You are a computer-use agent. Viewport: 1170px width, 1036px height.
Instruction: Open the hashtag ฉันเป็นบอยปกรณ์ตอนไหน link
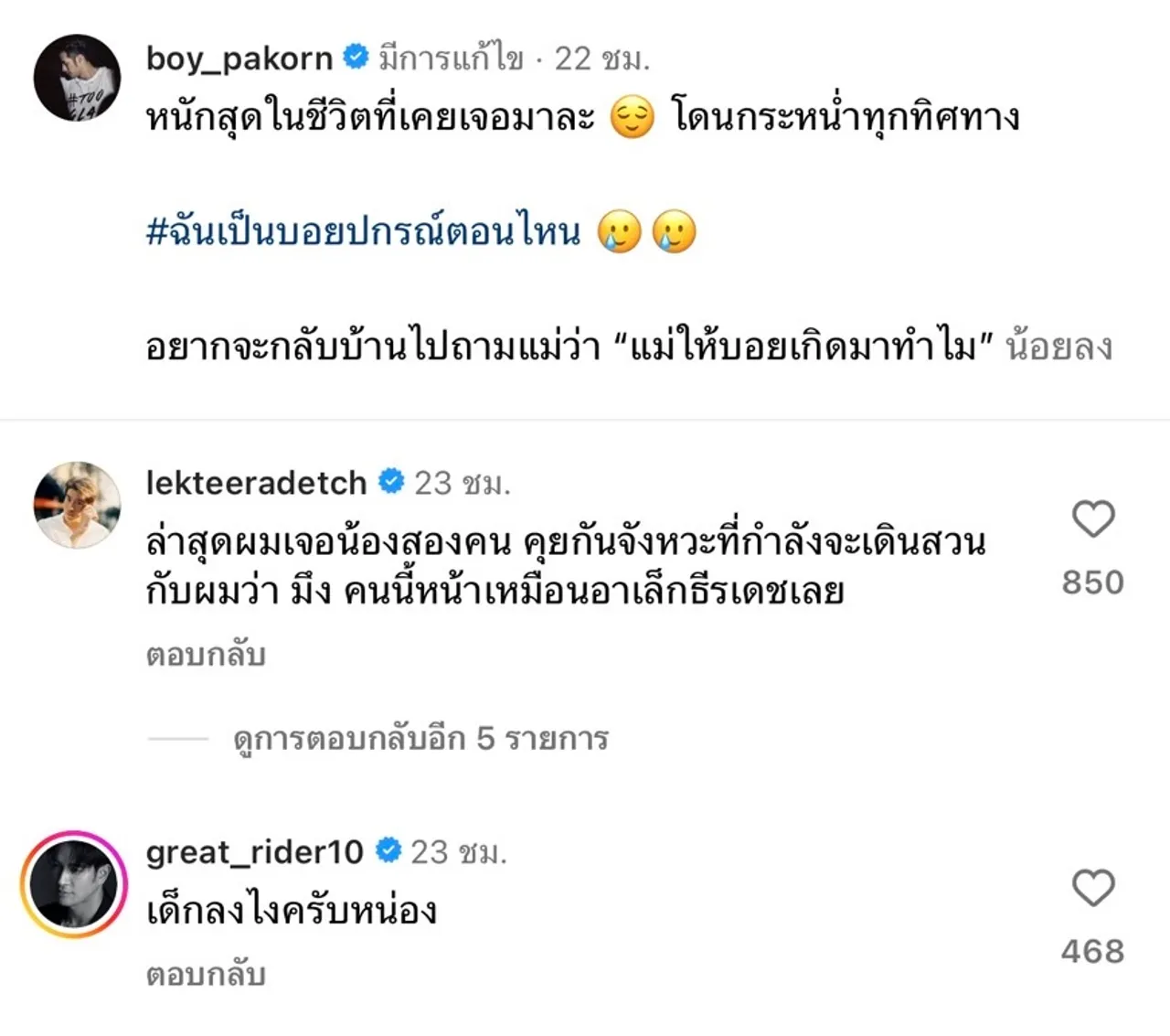click(364, 232)
